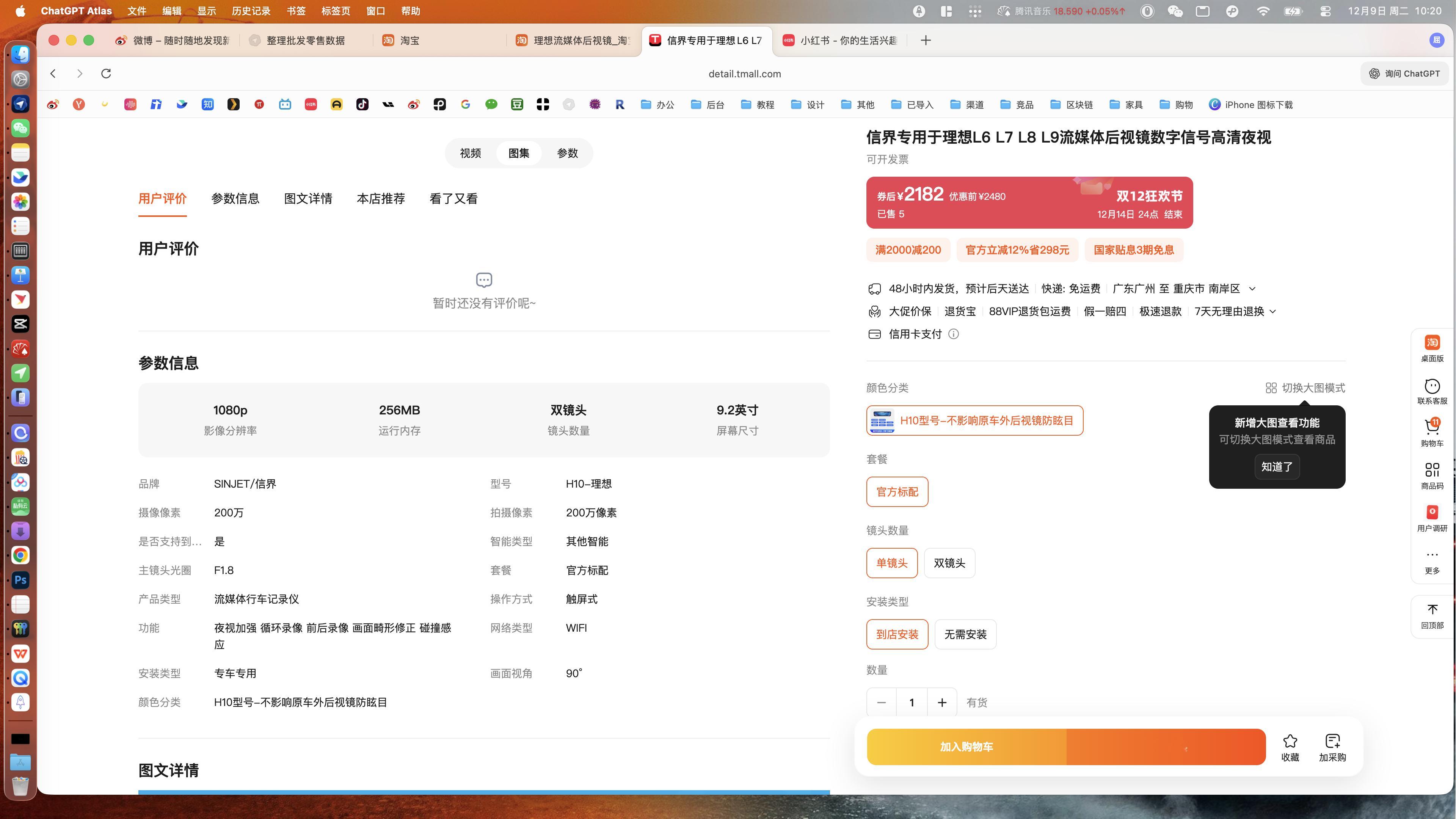Open the 历史记录 menu
The height and width of the screenshot is (819, 1456).
click(x=251, y=11)
